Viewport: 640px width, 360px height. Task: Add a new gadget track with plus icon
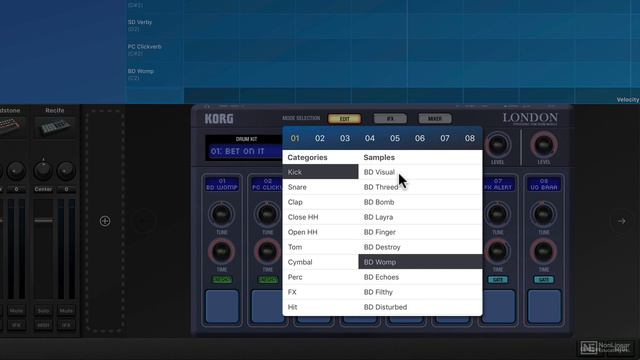(105, 221)
